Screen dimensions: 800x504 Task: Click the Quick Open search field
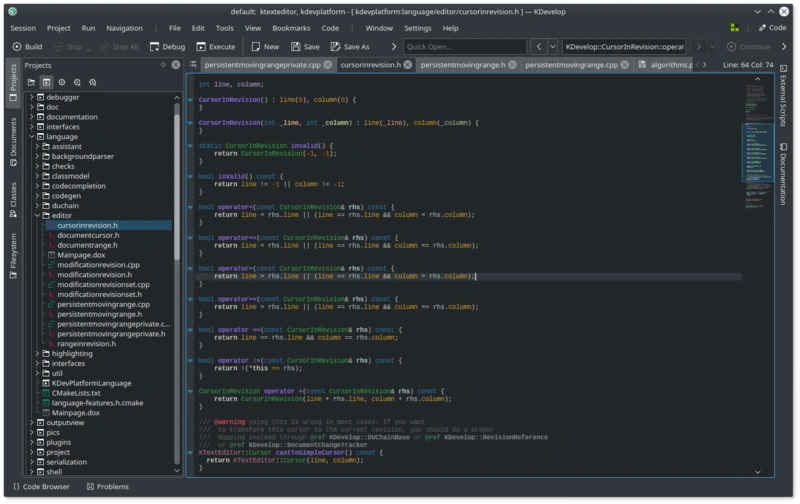463,46
